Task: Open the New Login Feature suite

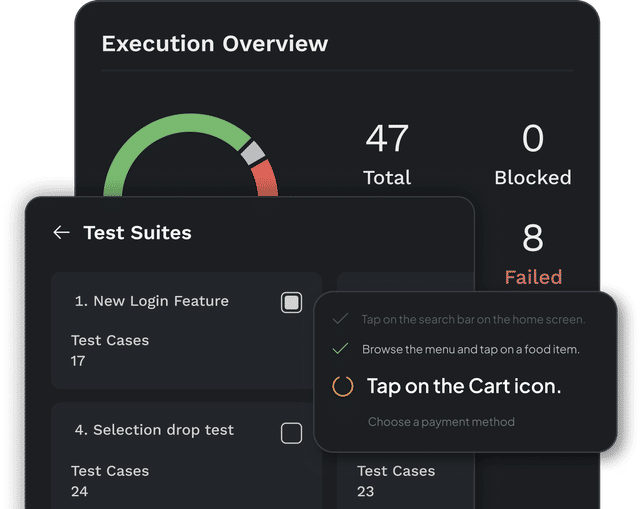Action: [151, 301]
